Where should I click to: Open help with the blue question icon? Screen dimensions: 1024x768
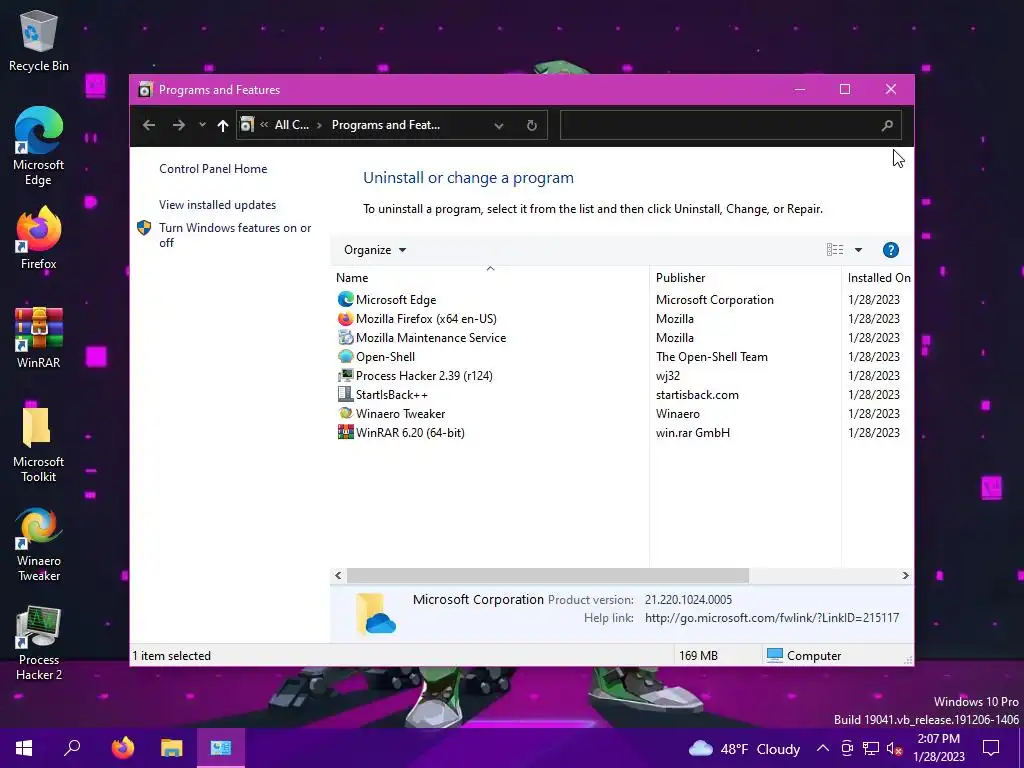(891, 249)
